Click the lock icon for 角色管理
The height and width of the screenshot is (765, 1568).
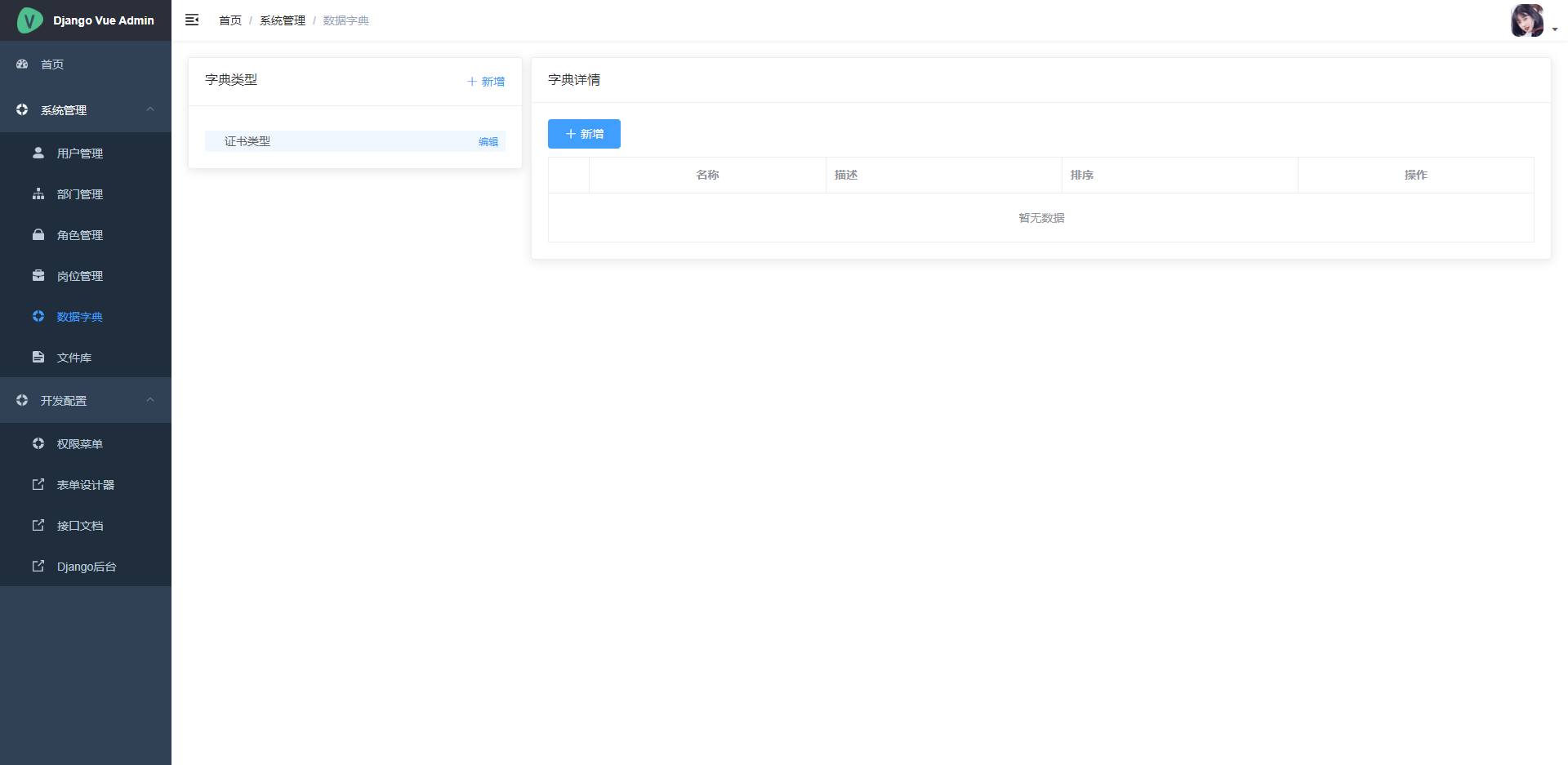(38, 234)
